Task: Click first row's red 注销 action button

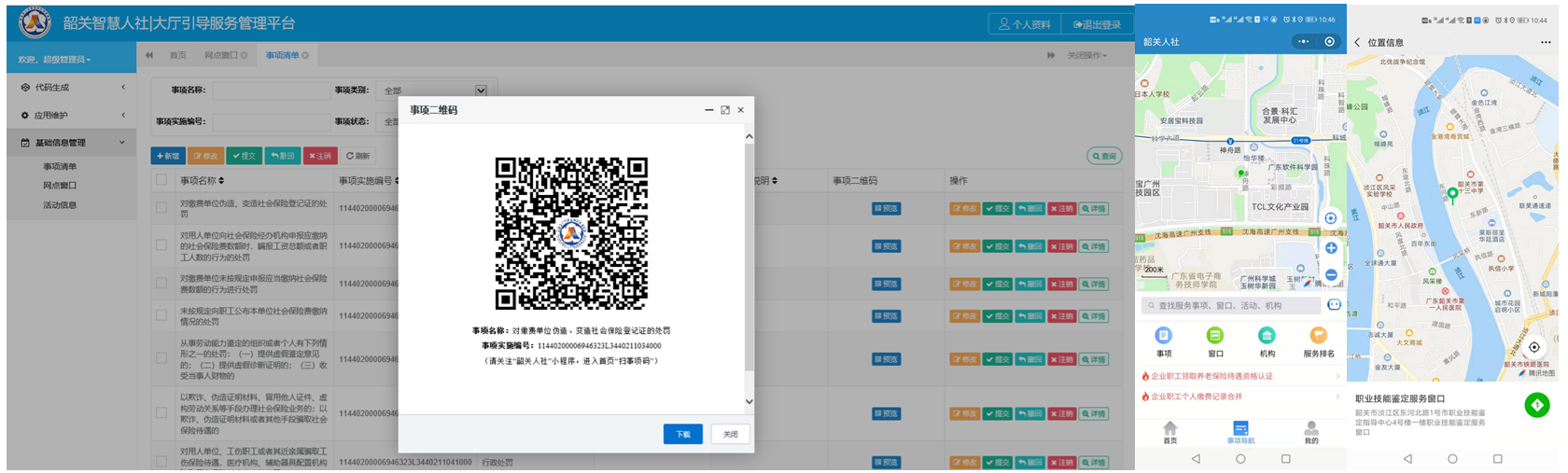Action: click(x=1062, y=209)
